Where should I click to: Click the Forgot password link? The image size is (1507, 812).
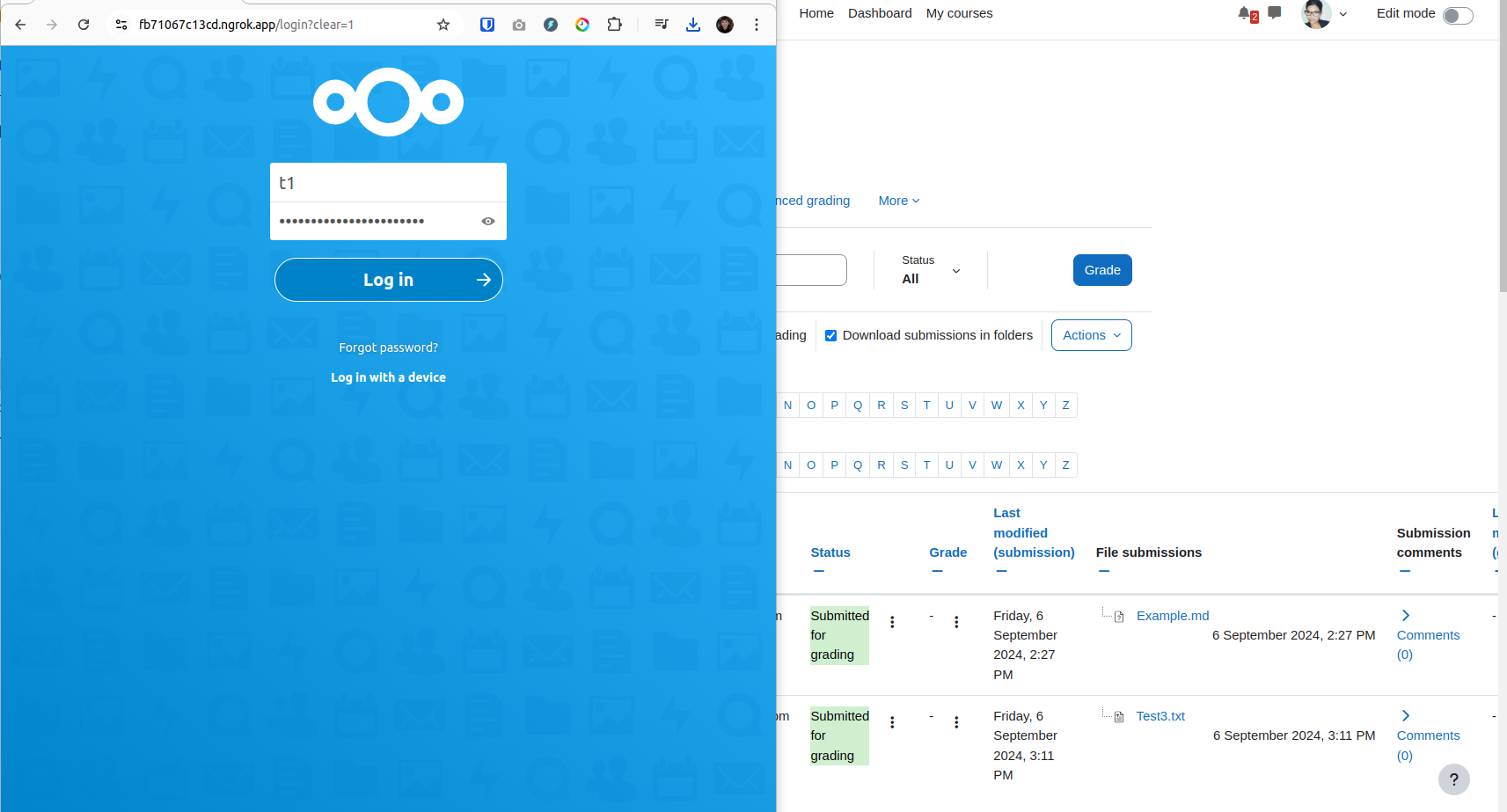(389, 347)
